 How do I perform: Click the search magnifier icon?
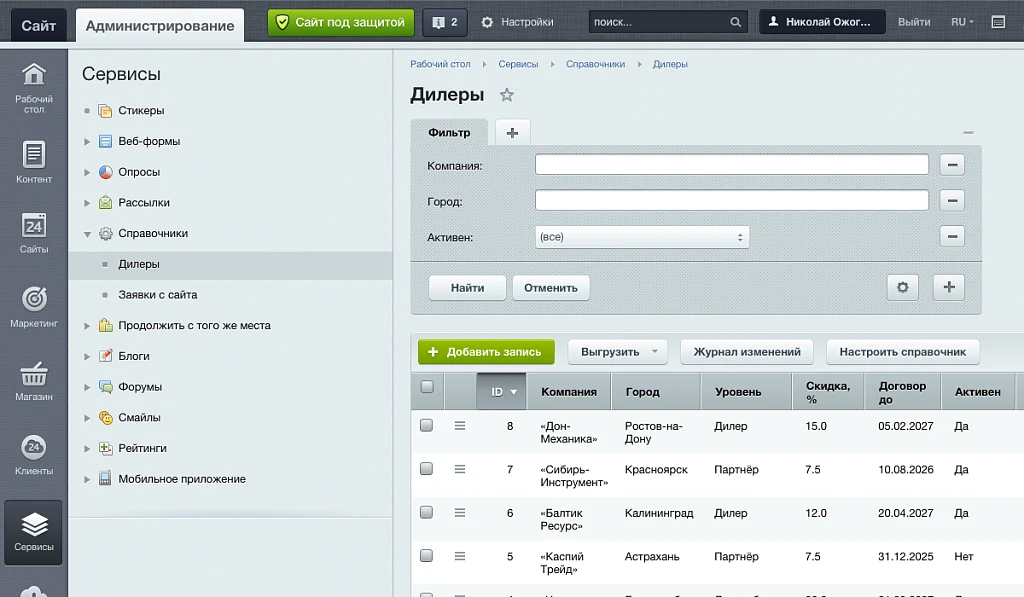pos(735,22)
